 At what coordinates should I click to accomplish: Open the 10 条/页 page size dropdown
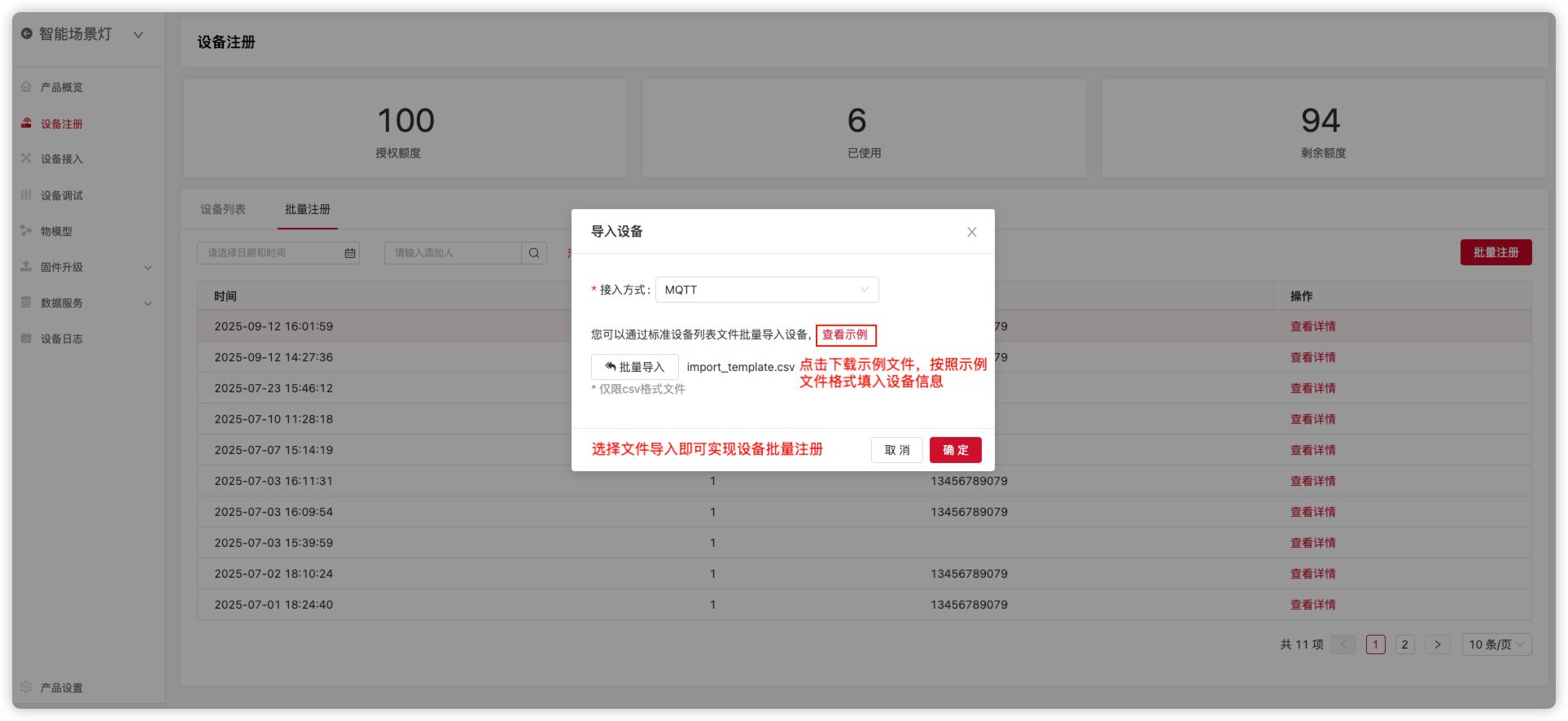point(1496,645)
